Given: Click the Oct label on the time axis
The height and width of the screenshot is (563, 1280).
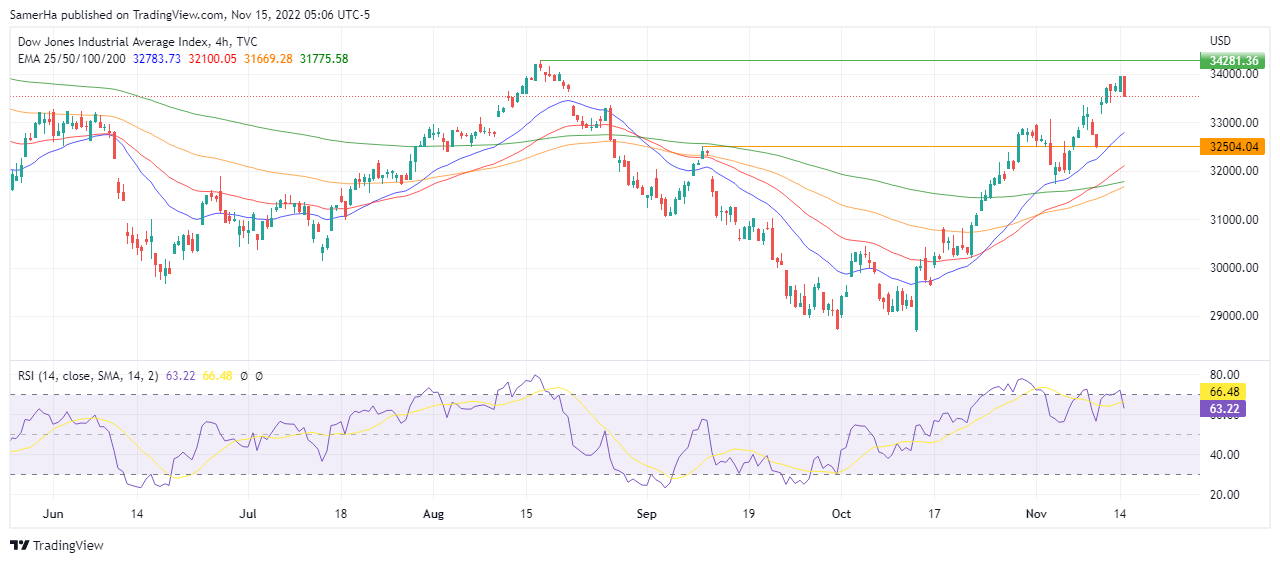Looking at the screenshot, I should pos(840,513).
